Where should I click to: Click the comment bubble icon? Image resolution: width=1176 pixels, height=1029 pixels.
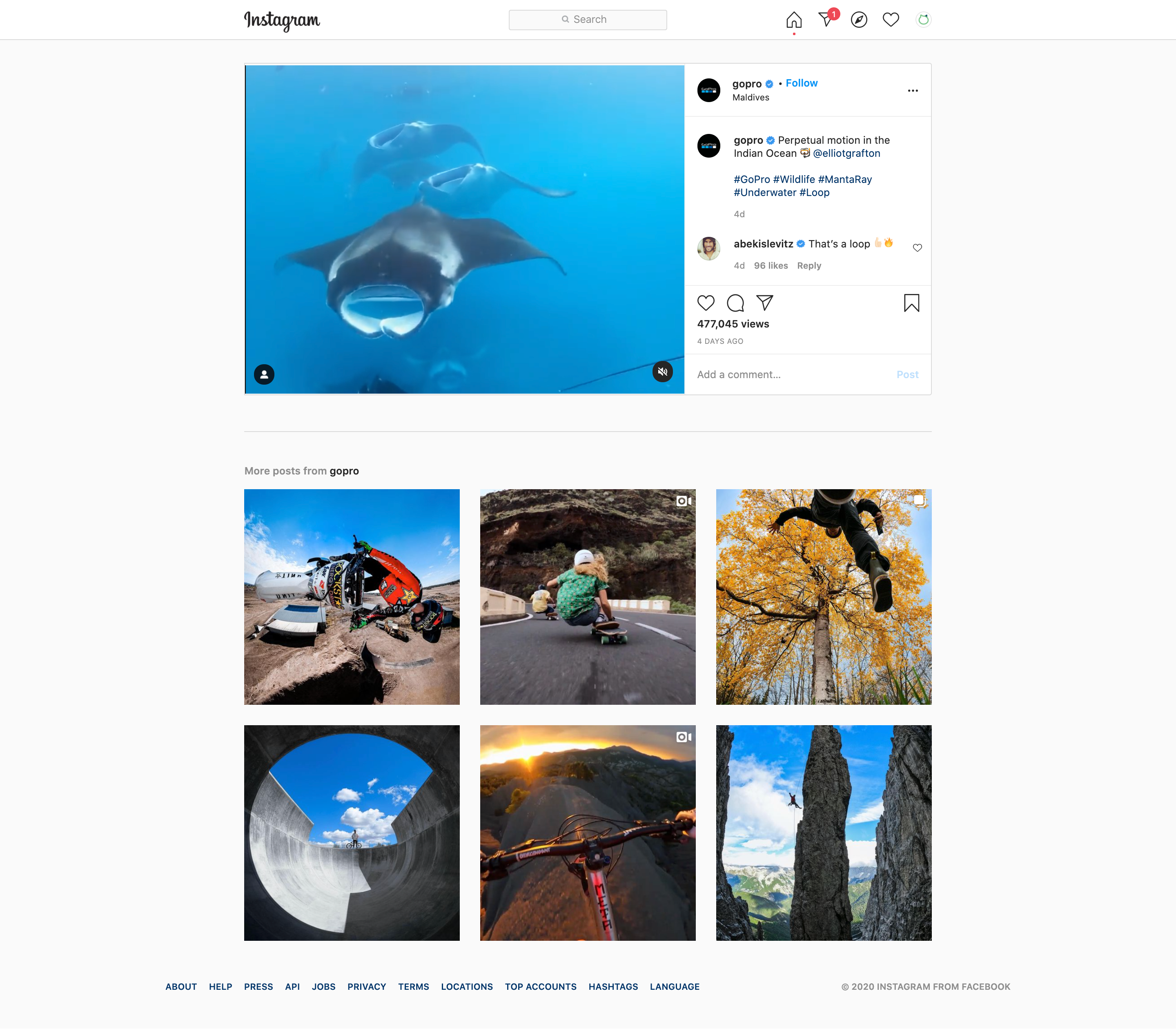click(x=735, y=303)
